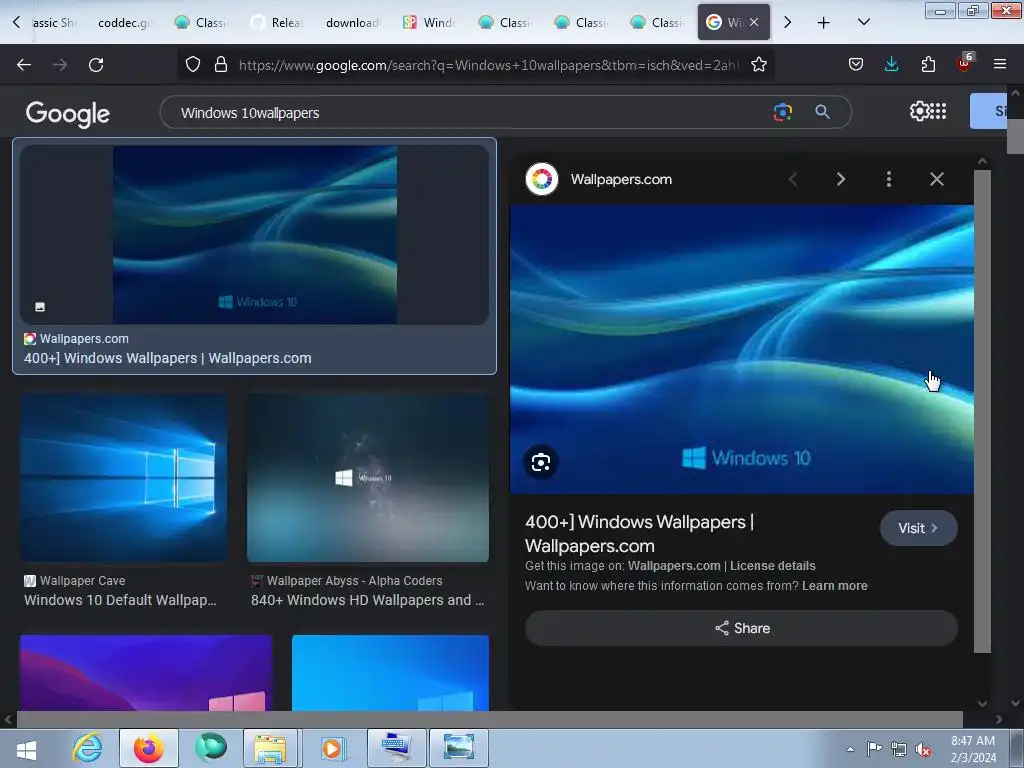Open 840+ Windows HD Wallpapers result title
Image resolution: width=1024 pixels, height=768 pixels.
point(368,600)
